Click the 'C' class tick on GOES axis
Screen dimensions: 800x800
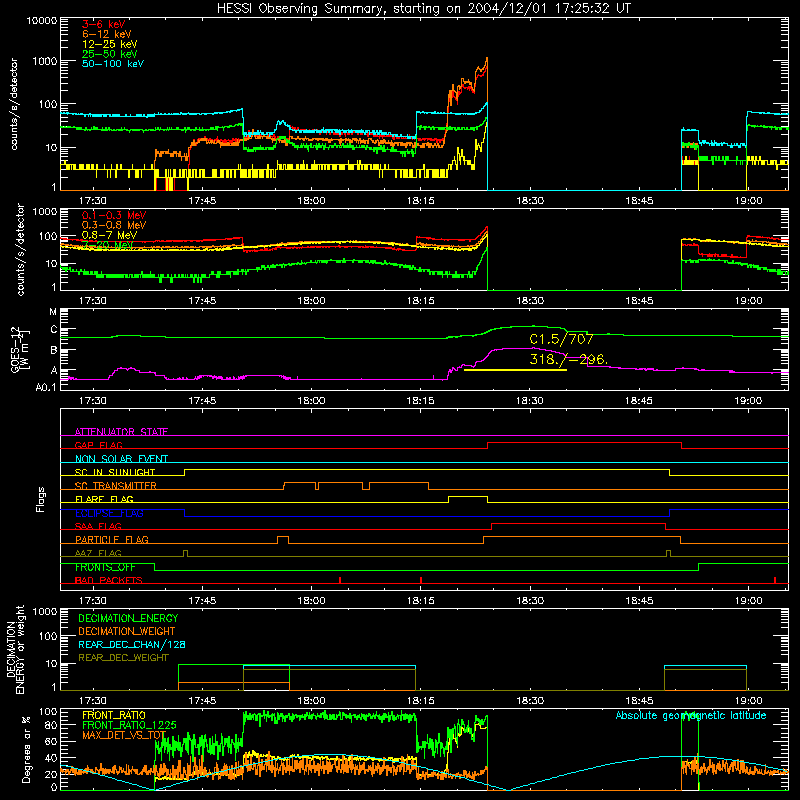tap(54, 330)
